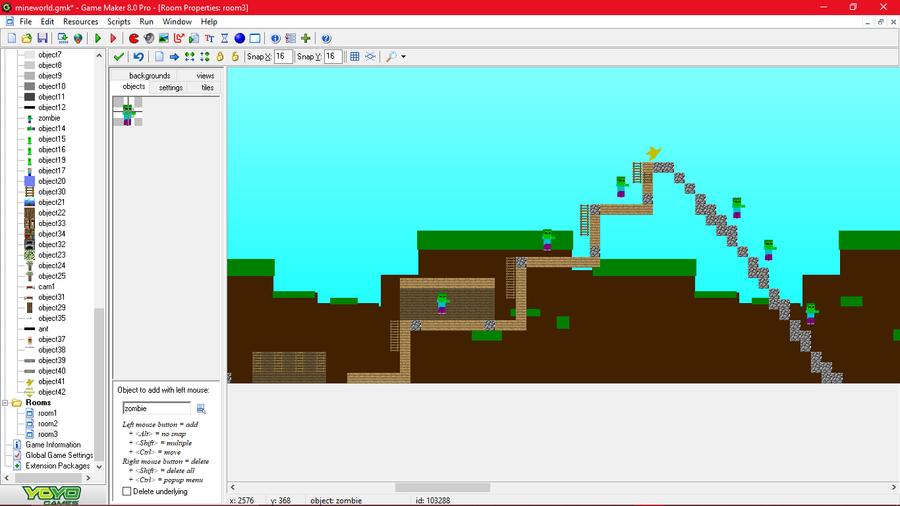
Task: Create a background with picture icon
Action: pyautogui.click(x=164, y=38)
